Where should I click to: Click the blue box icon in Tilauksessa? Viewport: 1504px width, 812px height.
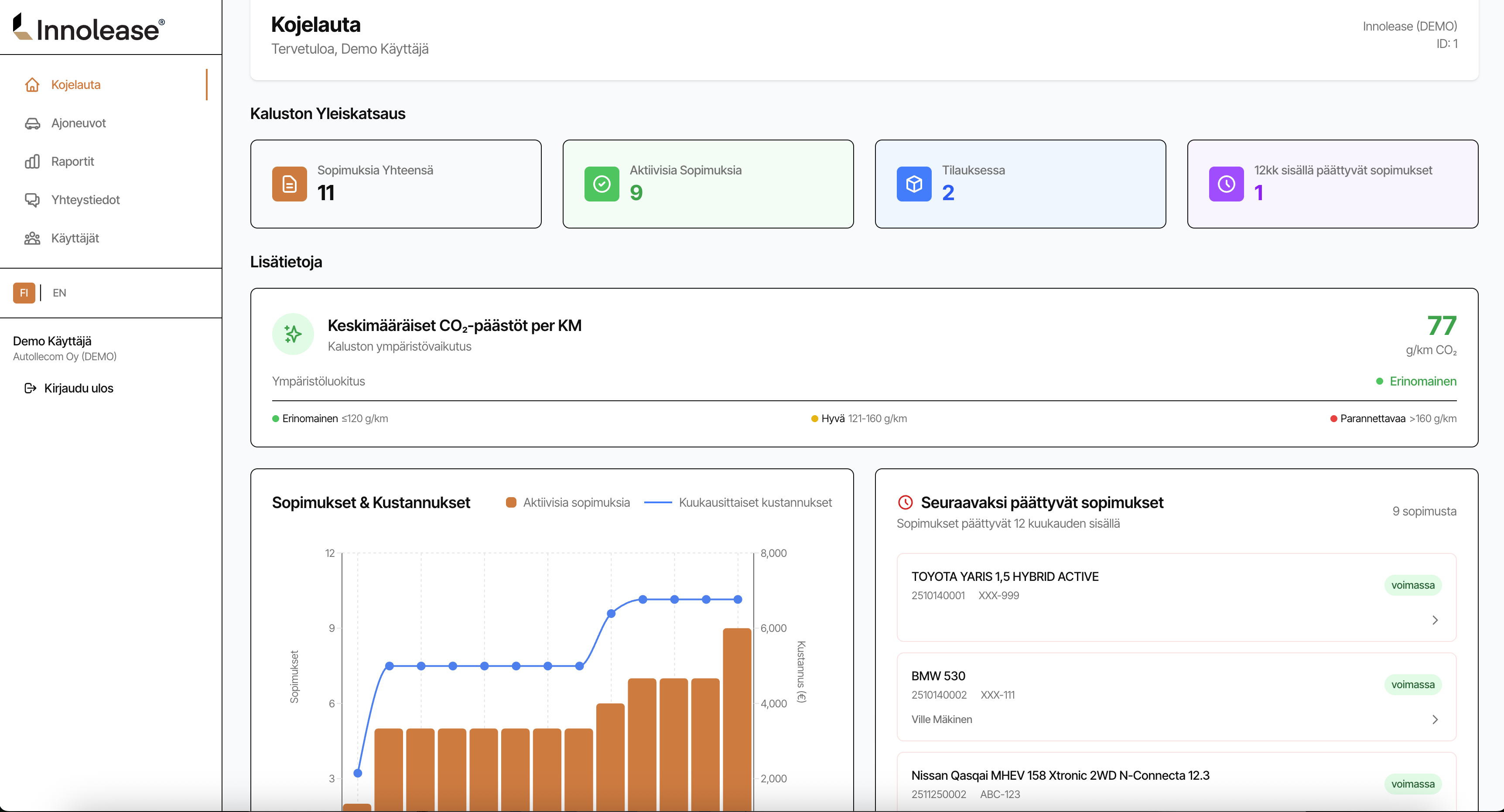(914, 184)
